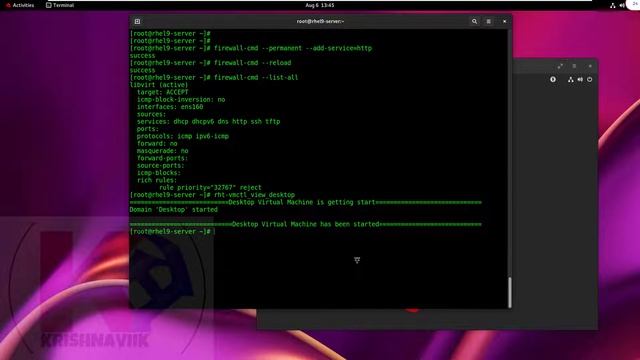Click the last terminal prompt with cursor
Screen dimensions: 640x360
(x=172, y=231)
